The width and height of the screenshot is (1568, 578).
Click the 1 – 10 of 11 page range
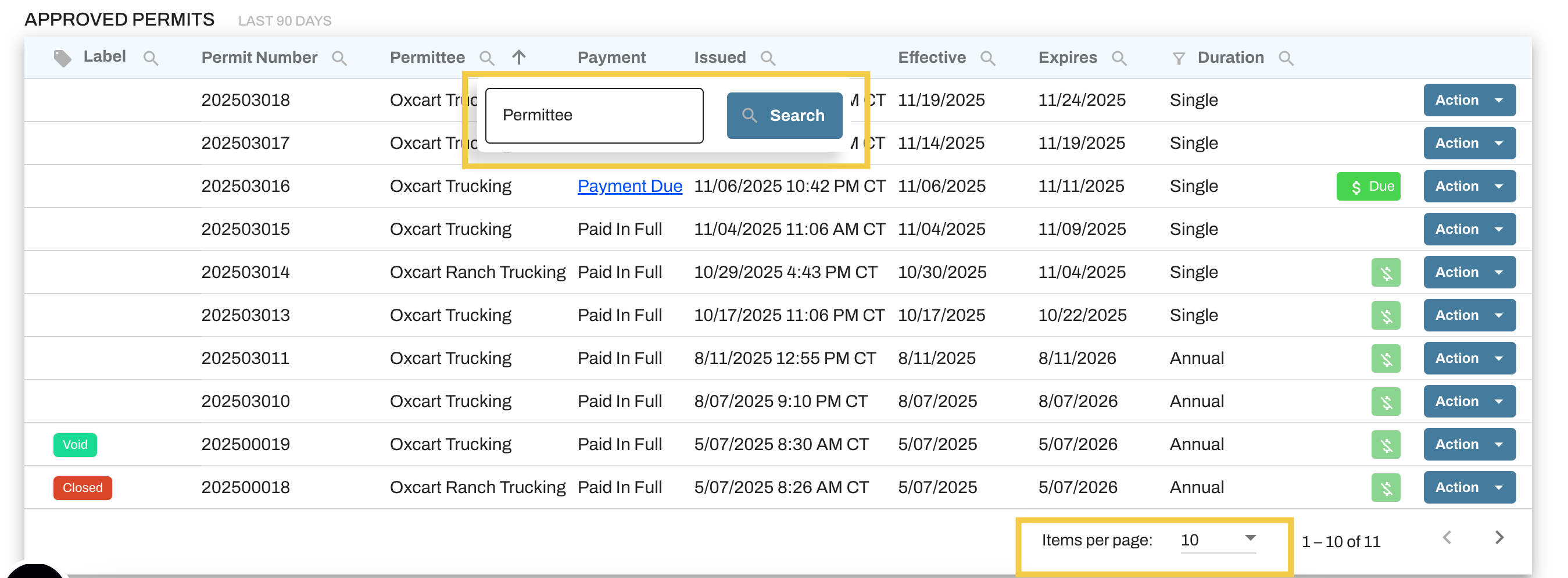click(x=1341, y=542)
